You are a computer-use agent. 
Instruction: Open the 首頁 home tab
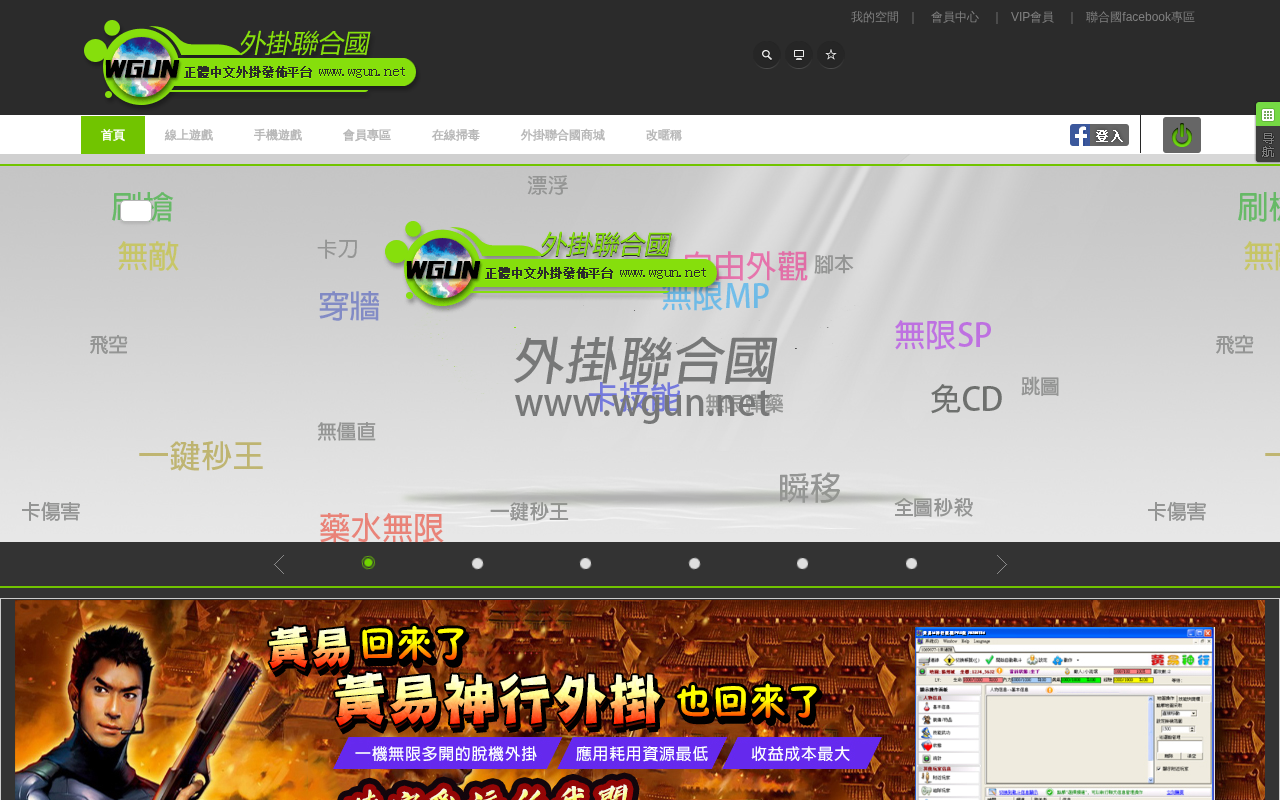click(x=113, y=135)
